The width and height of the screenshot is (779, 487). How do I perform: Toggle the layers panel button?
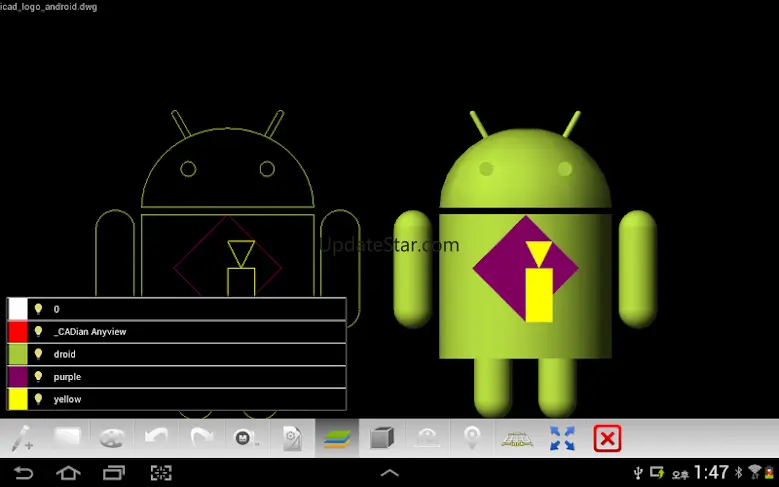(x=337, y=438)
